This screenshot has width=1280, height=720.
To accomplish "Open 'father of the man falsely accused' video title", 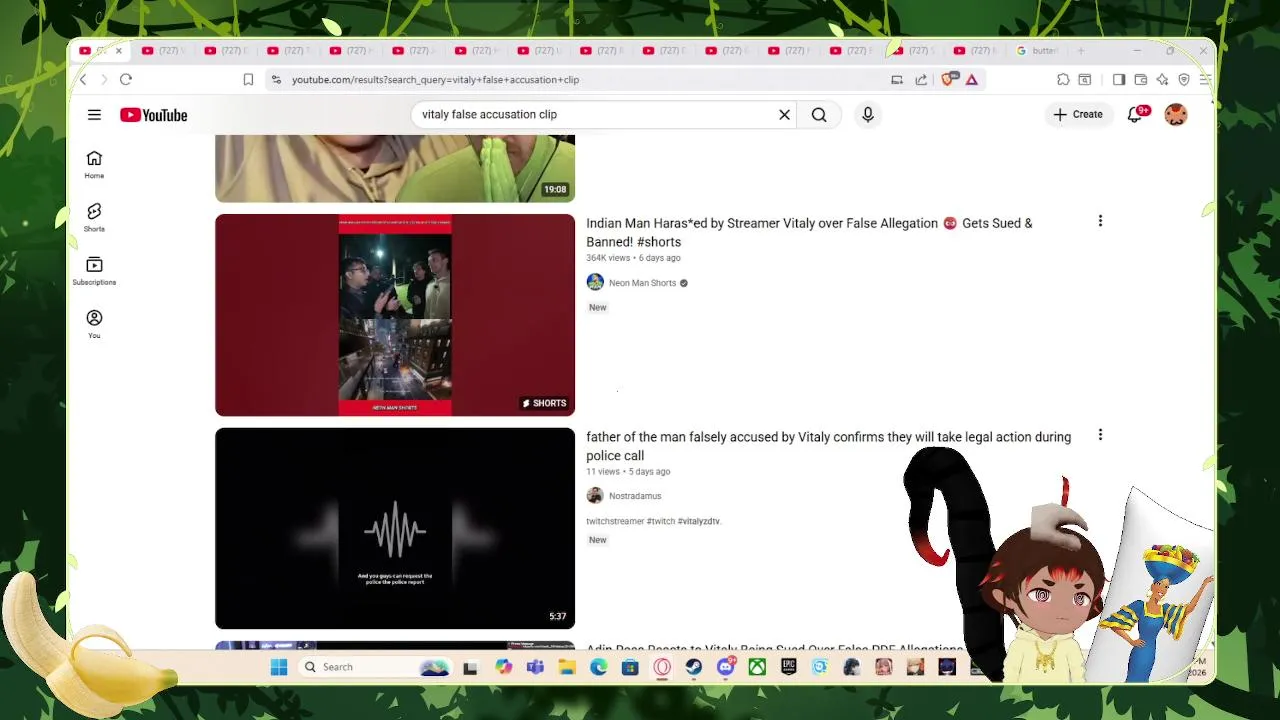I will [828, 446].
